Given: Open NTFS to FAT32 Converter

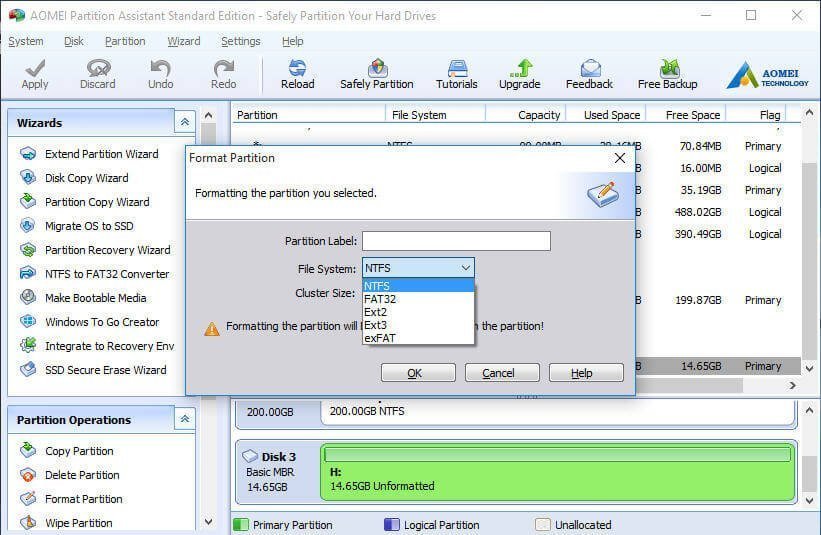Looking at the screenshot, I should pyautogui.click(x=95, y=274).
